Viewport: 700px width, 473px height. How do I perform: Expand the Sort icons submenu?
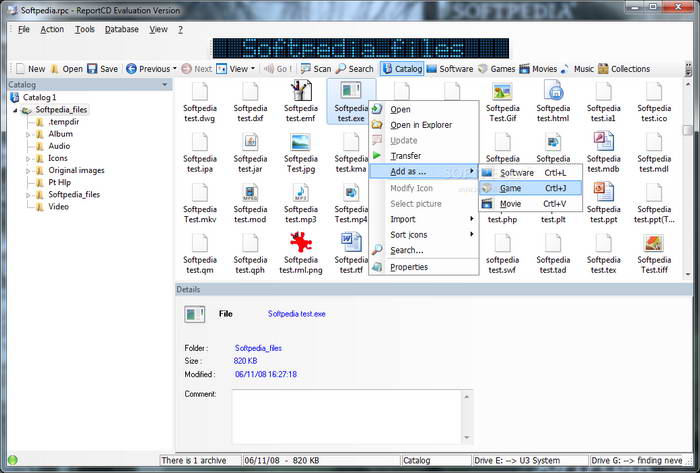point(424,235)
